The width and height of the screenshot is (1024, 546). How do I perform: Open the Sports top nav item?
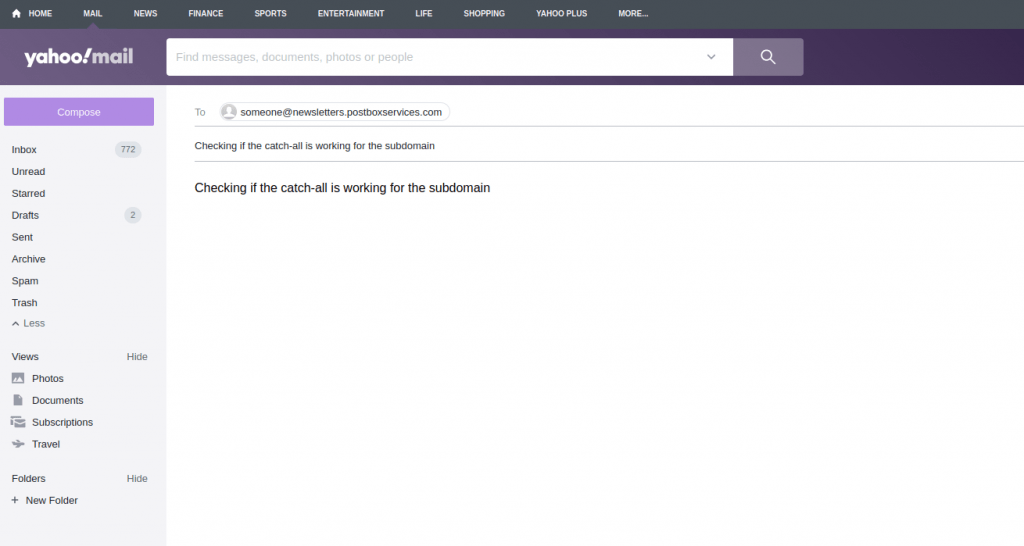coord(270,13)
